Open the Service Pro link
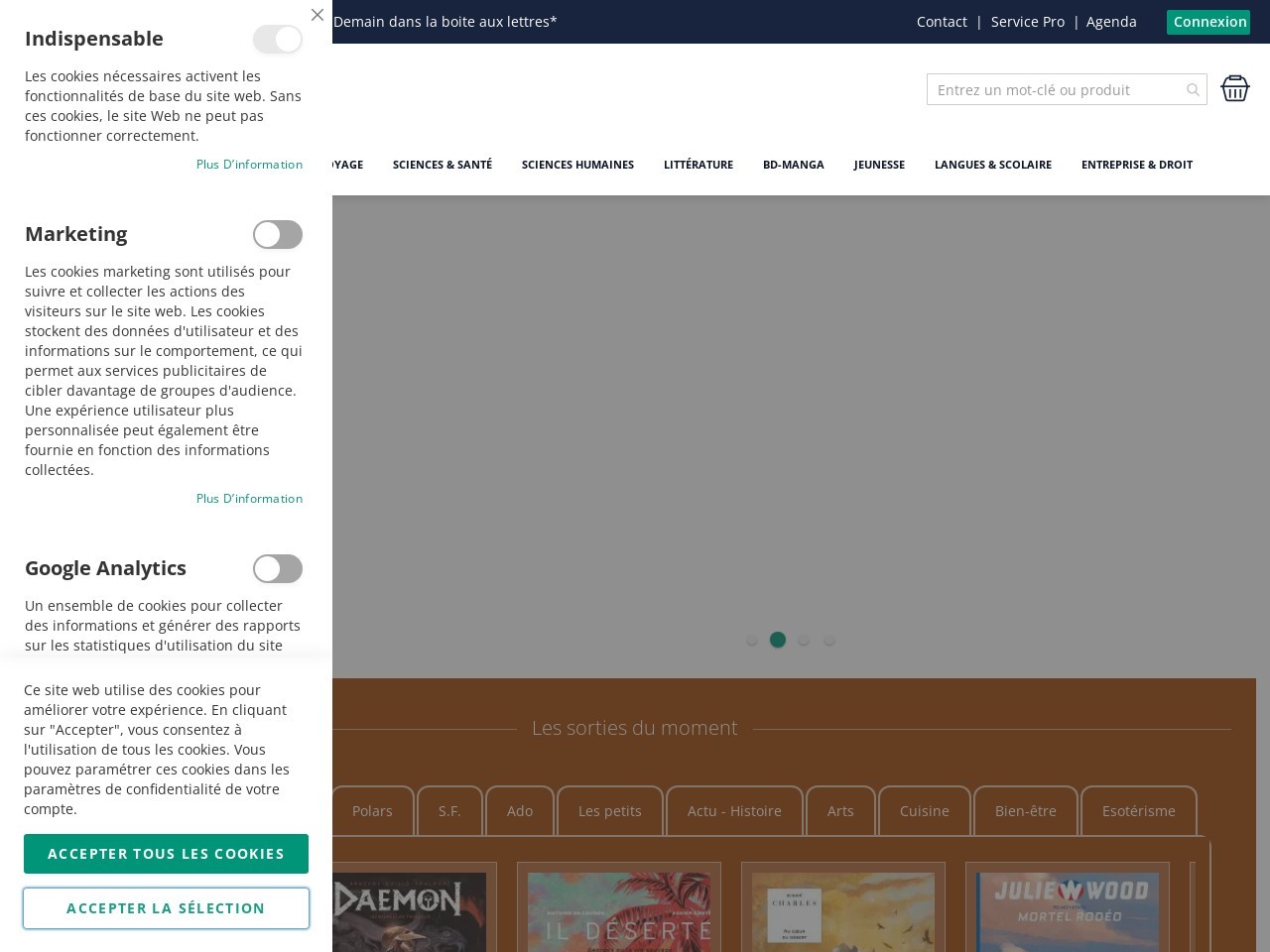 [1028, 22]
